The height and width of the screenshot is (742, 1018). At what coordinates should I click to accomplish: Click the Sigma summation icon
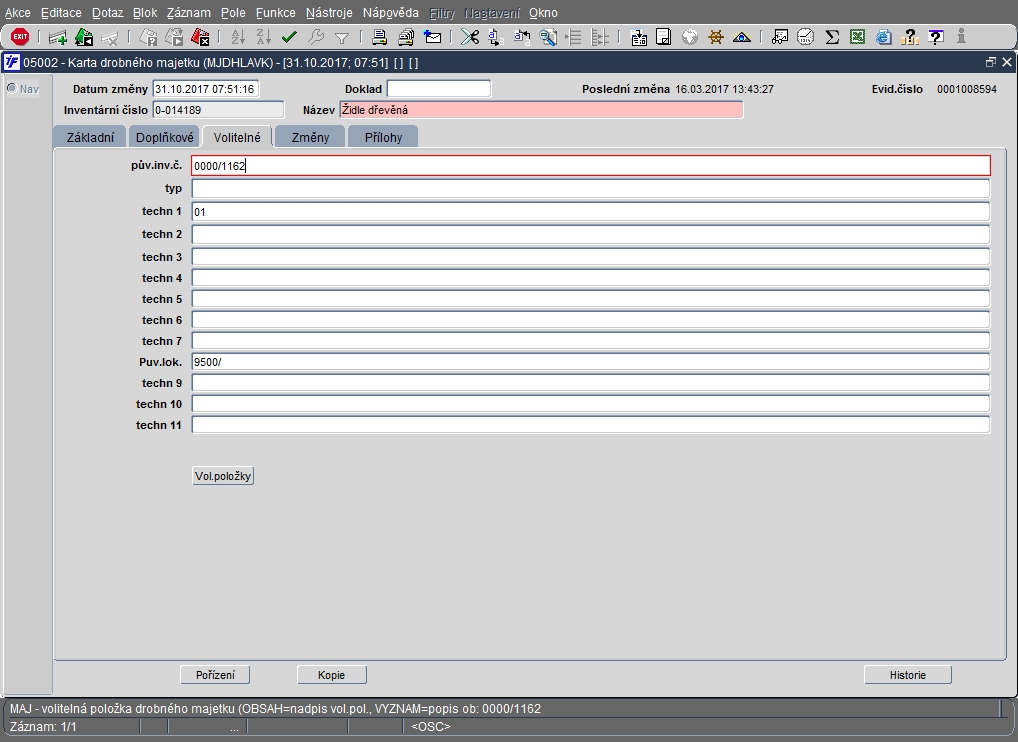(832, 38)
